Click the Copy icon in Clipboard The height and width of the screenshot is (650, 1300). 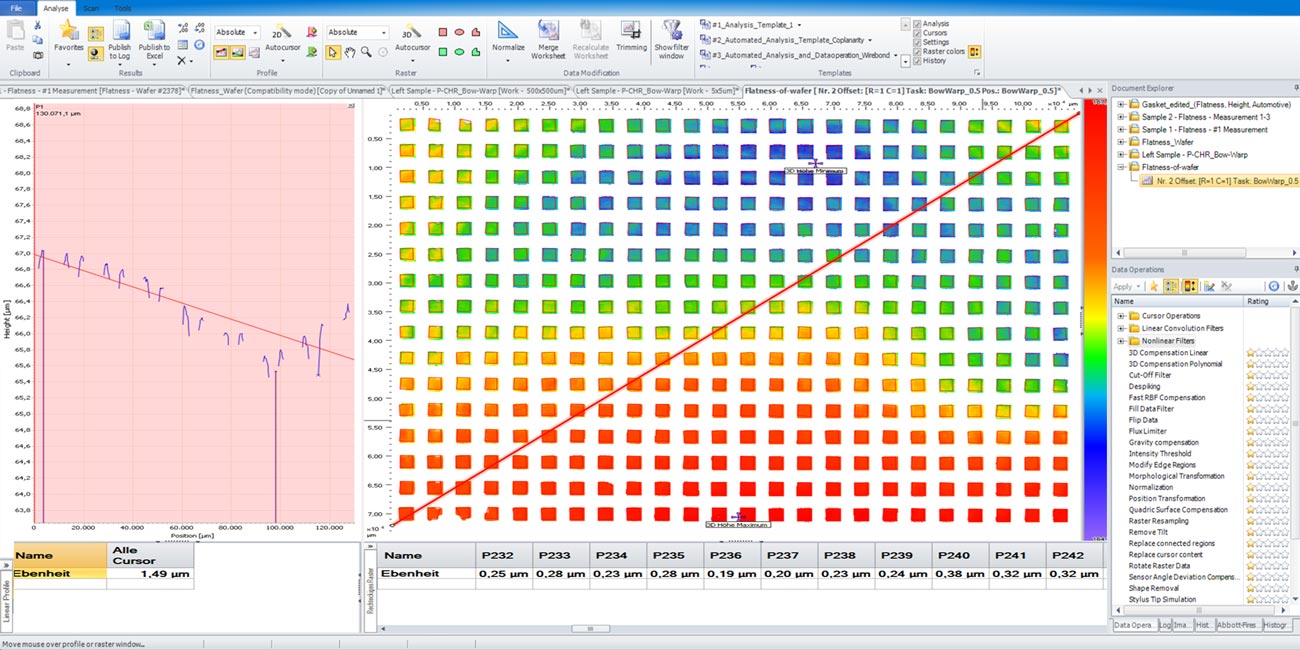click(37, 40)
